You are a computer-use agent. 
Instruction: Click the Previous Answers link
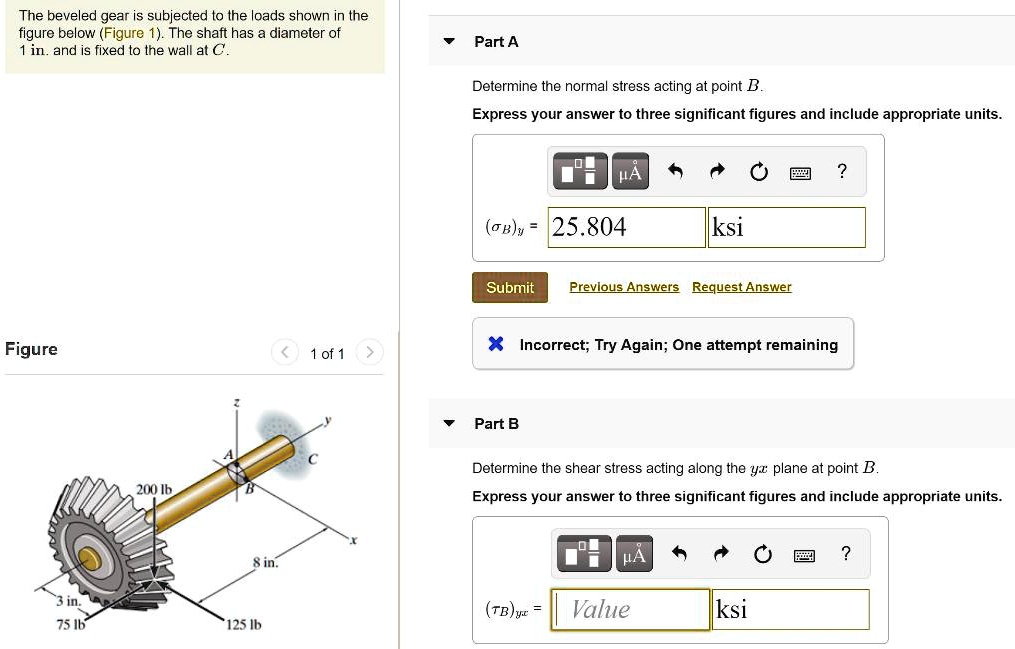tap(624, 286)
